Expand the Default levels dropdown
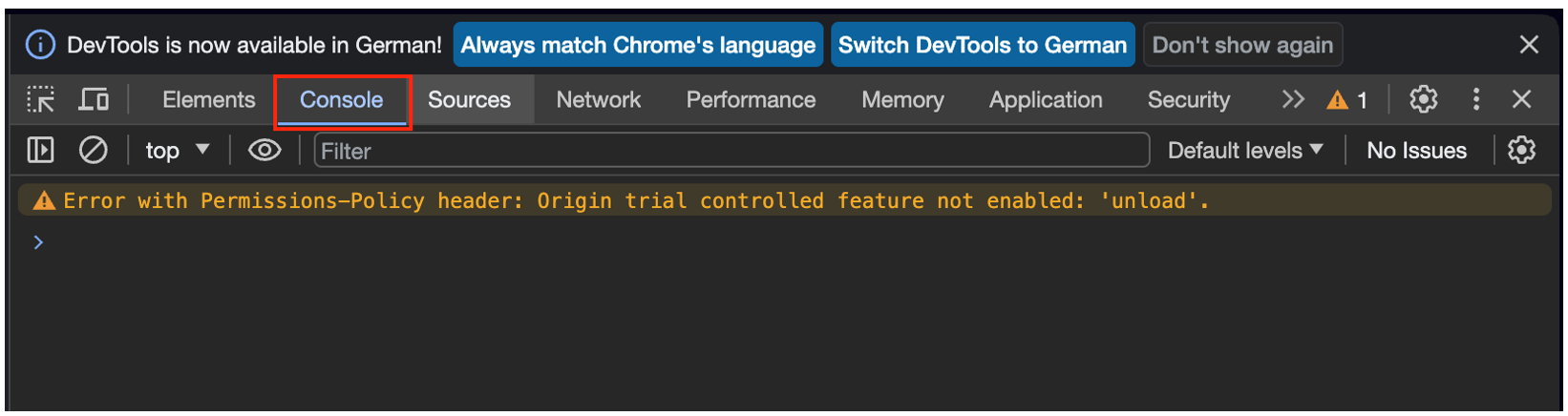Image resolution: width=1568 pixels, height=416 pixels. point(1245,150)
